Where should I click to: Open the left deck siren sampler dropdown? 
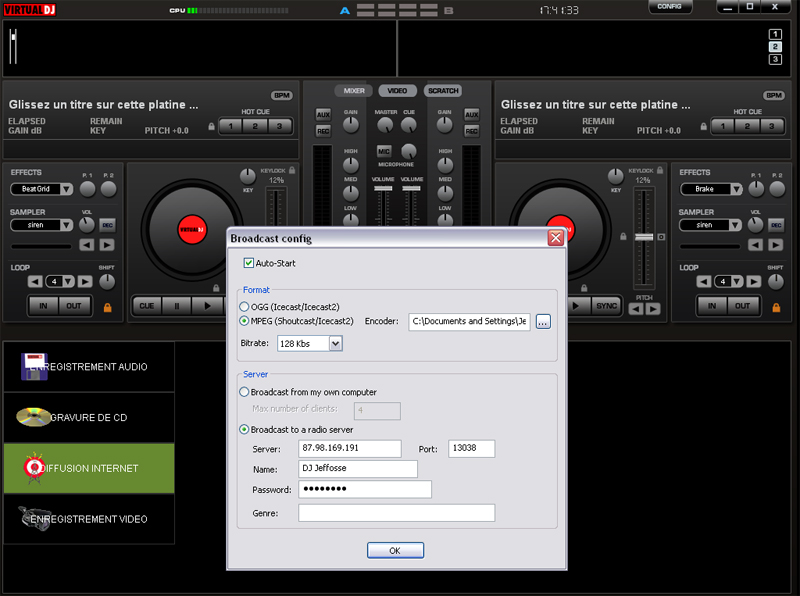(x=67, y=225)
